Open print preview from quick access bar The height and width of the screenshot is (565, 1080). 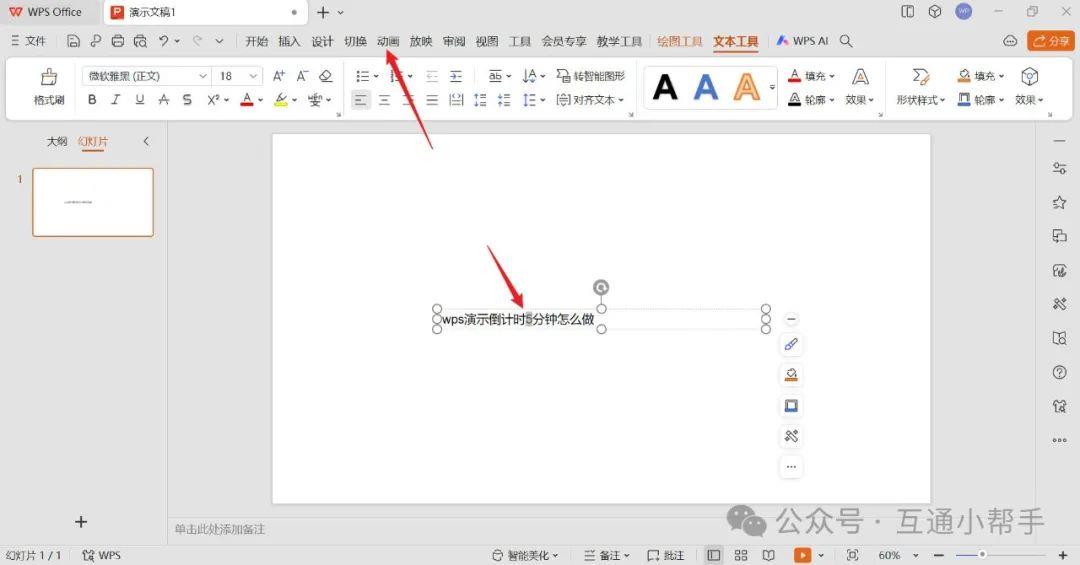coord(140,41)
